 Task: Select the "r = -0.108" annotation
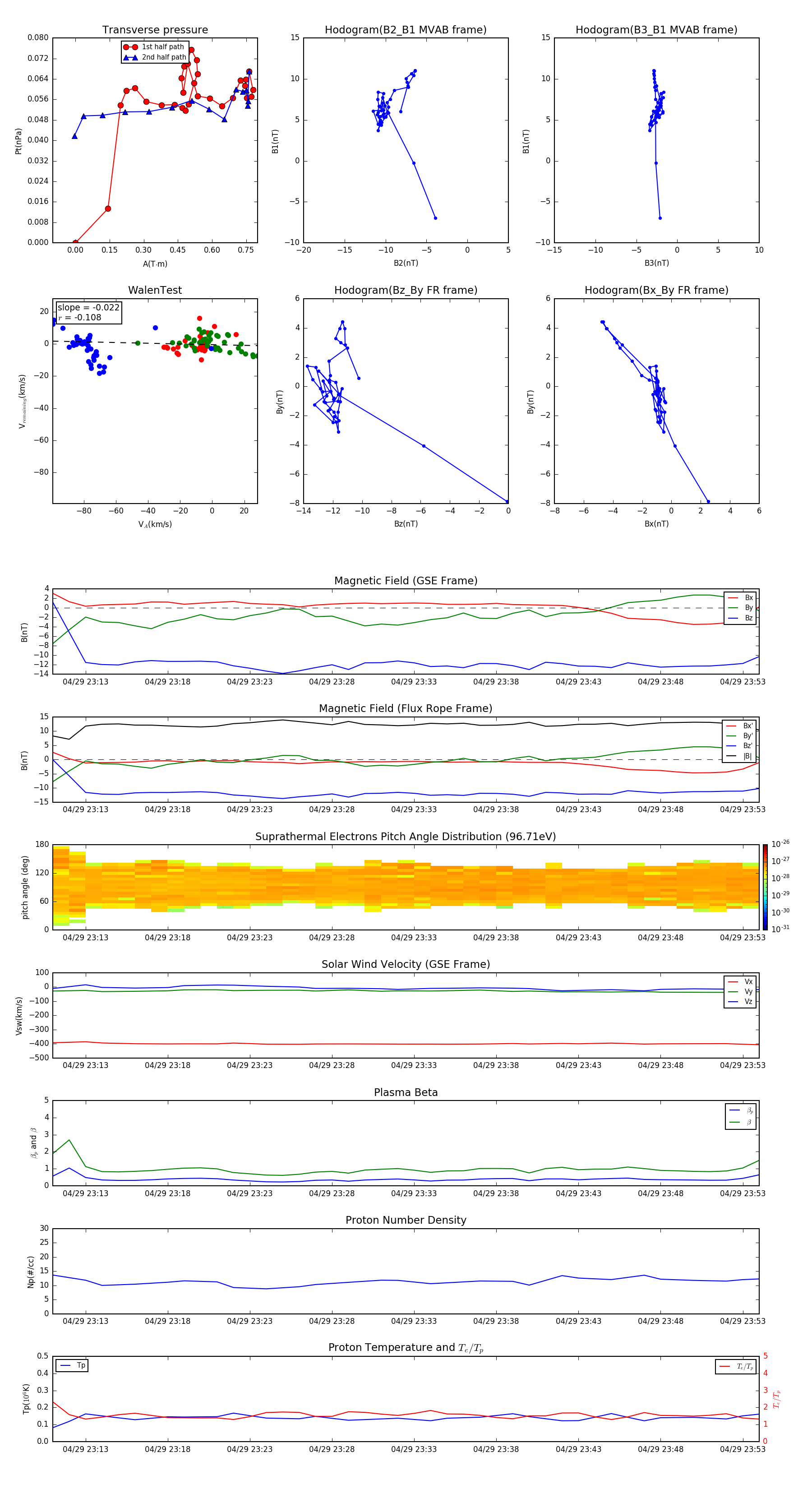(x=80, y=317)
